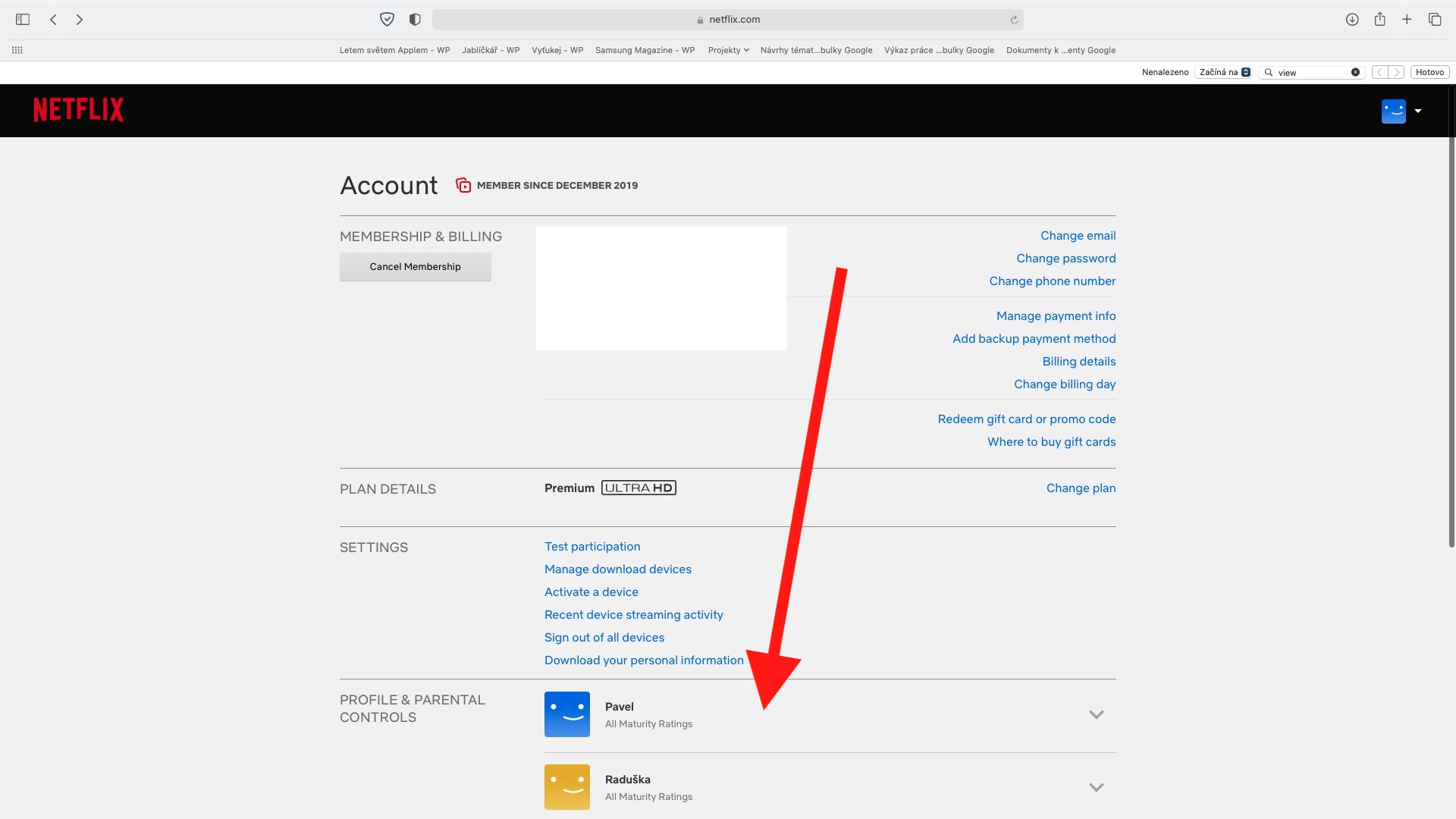The height and width of the screenshot is (819, 1456).
Task: Open Jablíčkář - WP bookmark
Action: pyautogui.click(x=491, y=50)
